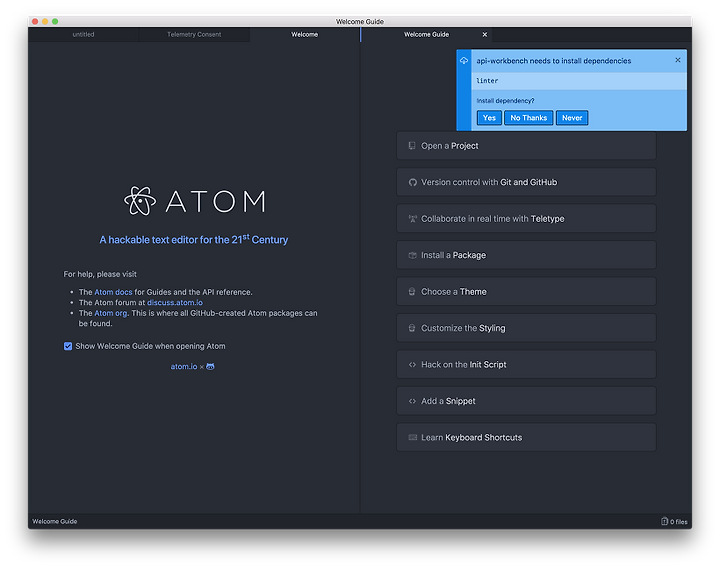
Task: Click the linter dependency name in the notification
Action: (x=487, y=81)
